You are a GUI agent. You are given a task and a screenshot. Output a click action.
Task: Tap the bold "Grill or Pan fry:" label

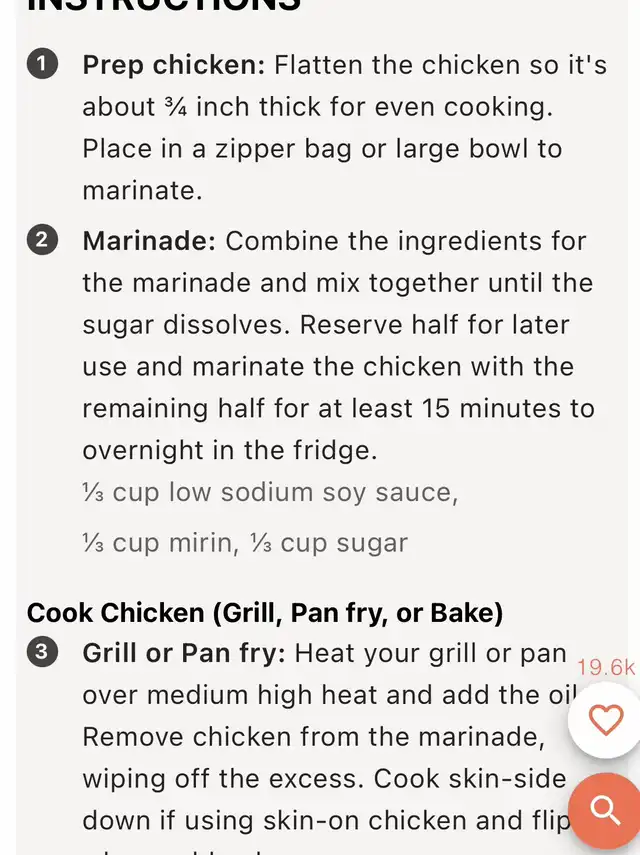click(x=185, y=654)
